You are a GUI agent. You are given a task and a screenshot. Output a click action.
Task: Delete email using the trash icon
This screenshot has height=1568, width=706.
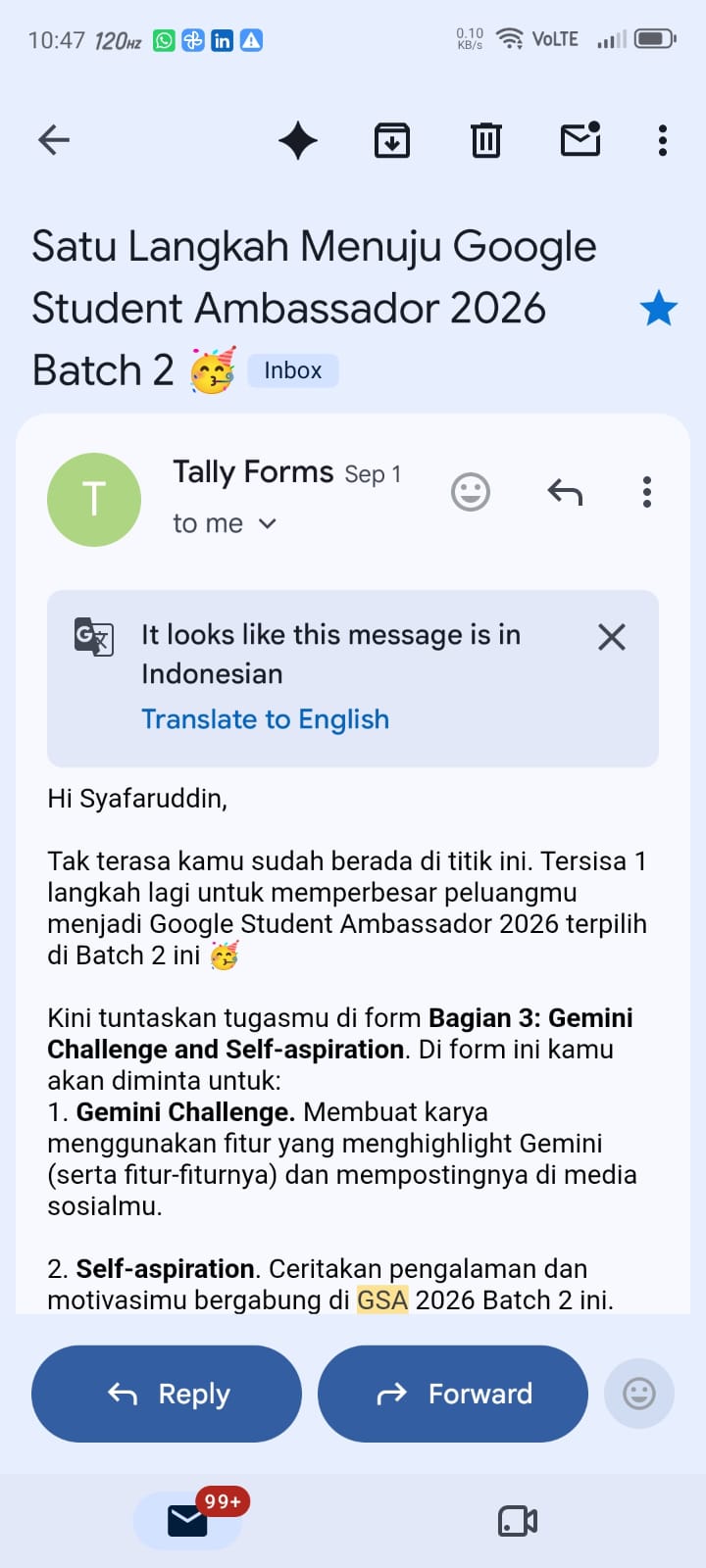[x=486, y=140]
